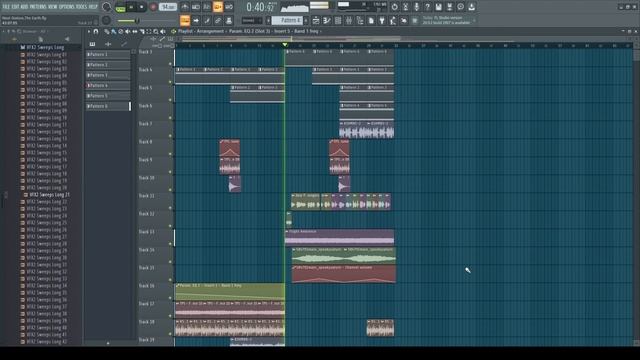The height and width of the screenshot is (360, 640).
Task: Open the FILE menu
Action: click(6, 7)
